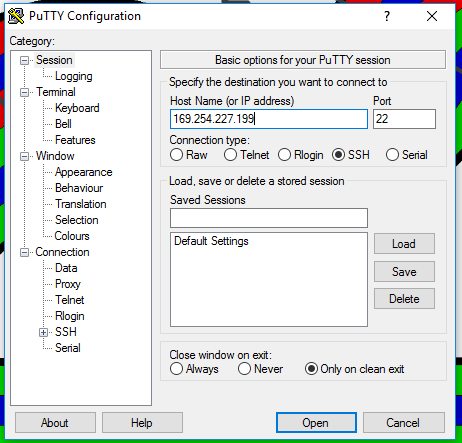This screenshot has height=443, width=462.
Task: Select the SSH connection type
Action: pos(339,155)
